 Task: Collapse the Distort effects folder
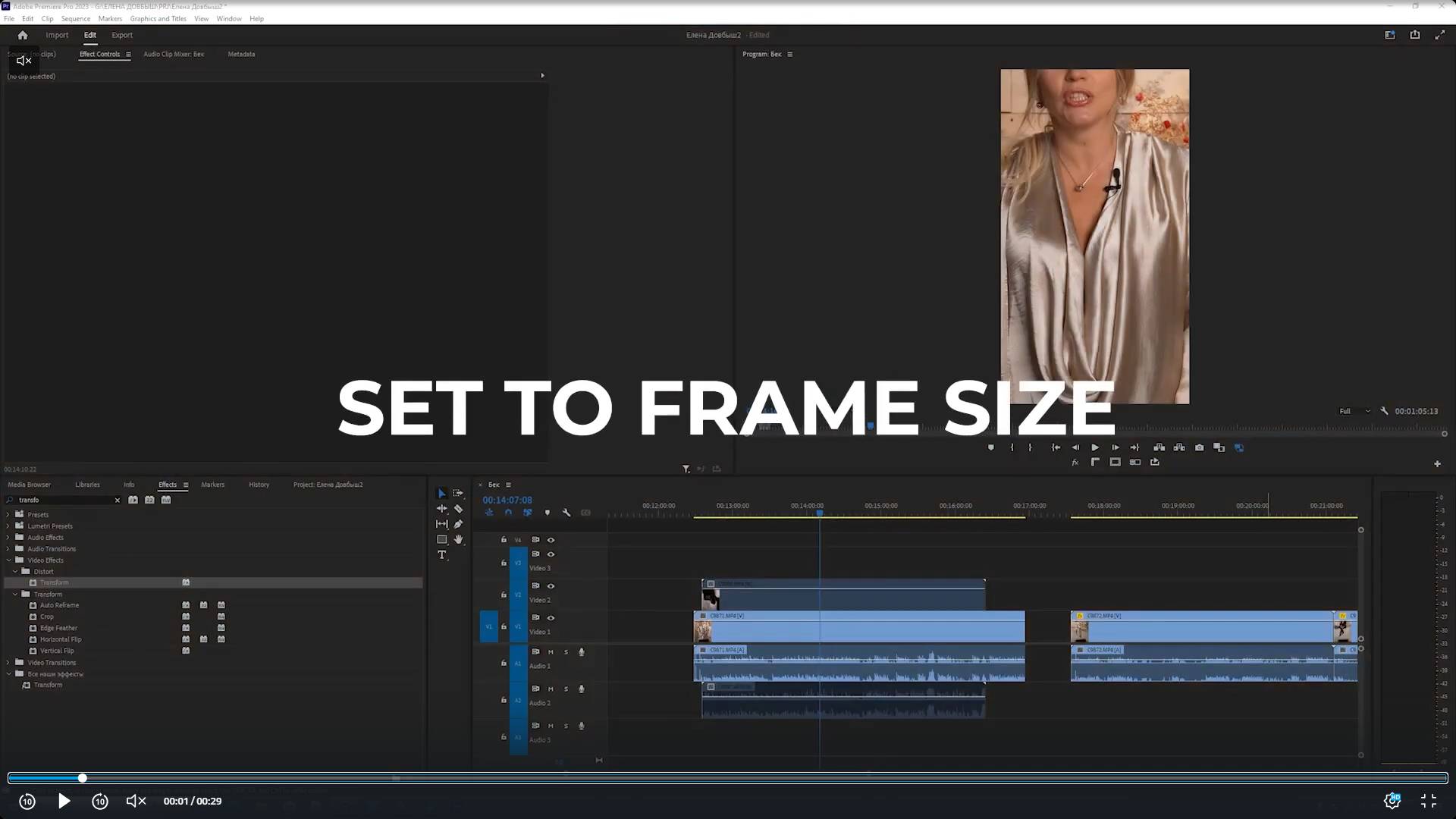click(15, 572)
